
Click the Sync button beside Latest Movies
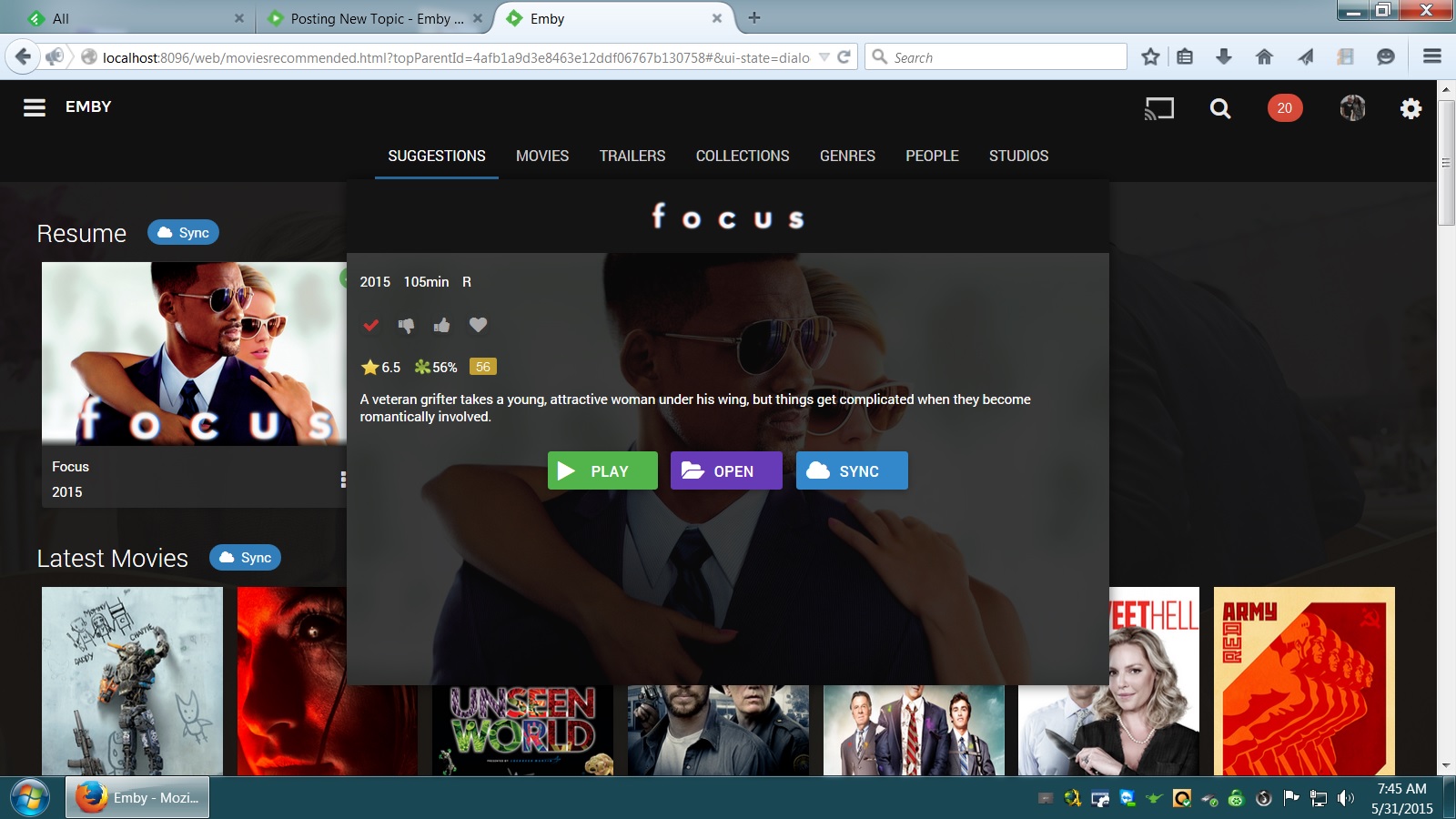point(245,558)
